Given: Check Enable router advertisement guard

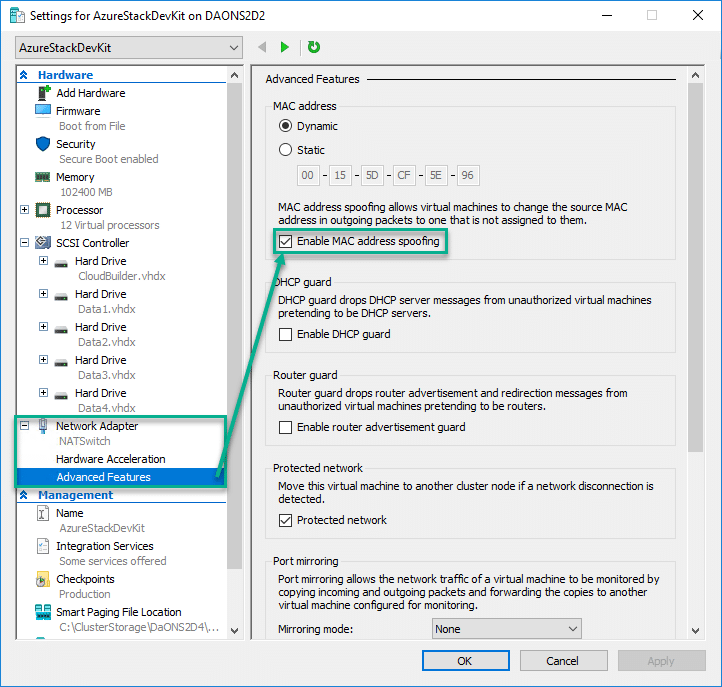Looking at the screenshot, I should point(285,427).
